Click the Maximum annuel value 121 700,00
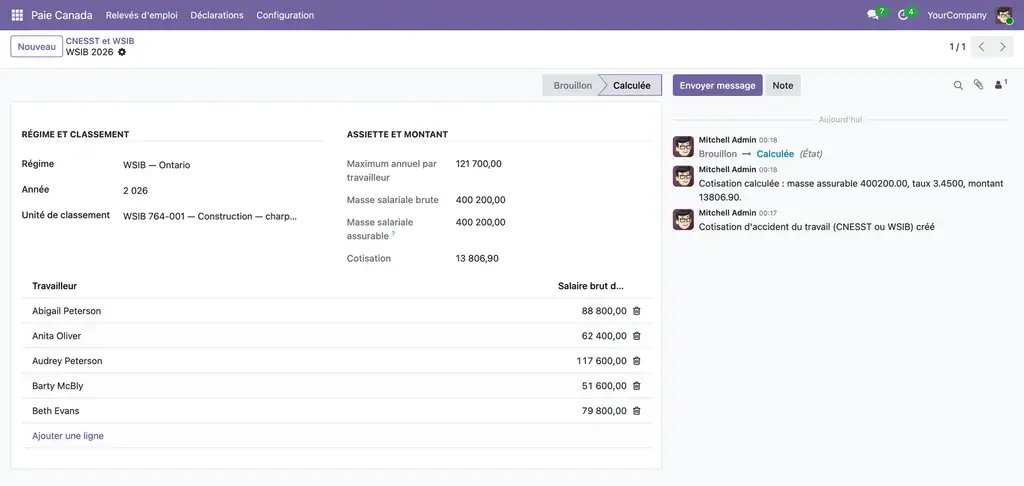This screenshot has width=1024, height=486. click(x=479, y=164)
